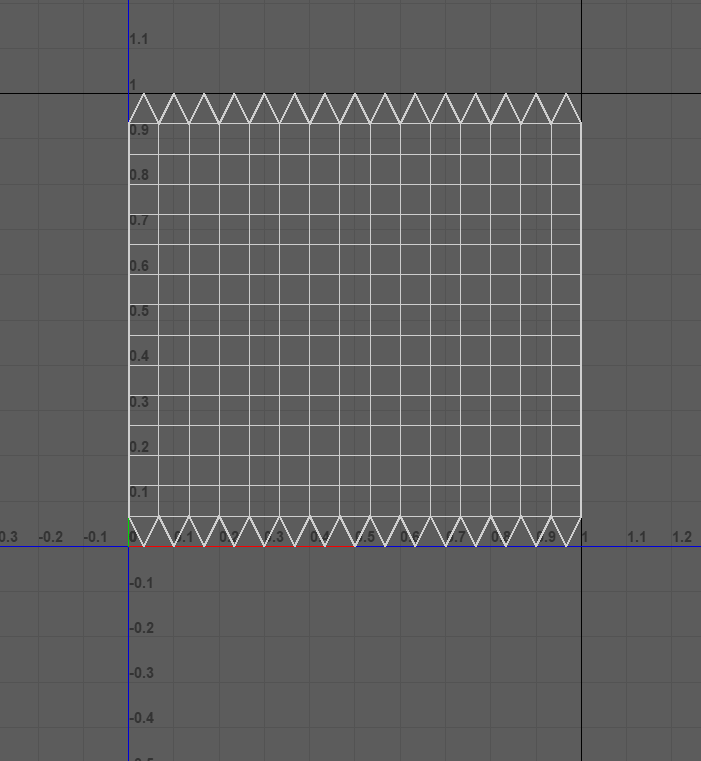701x761 pixels.
Task: Select the bottom-right corner vertex of quad grid
Action: [x=582, y=516]
